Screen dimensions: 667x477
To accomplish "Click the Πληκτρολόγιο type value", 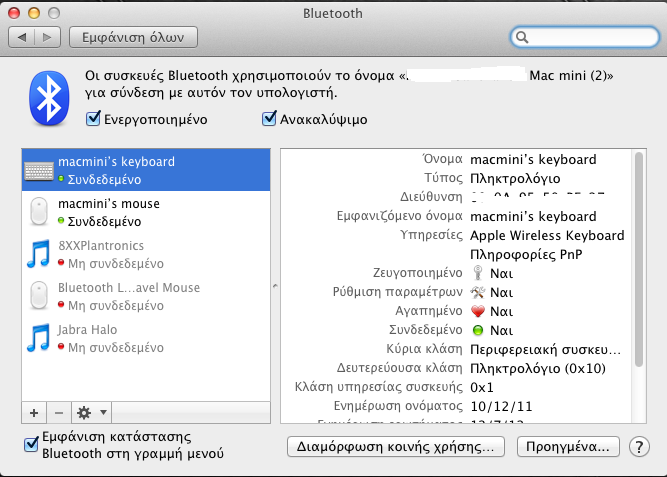I will tap(515, 178).
